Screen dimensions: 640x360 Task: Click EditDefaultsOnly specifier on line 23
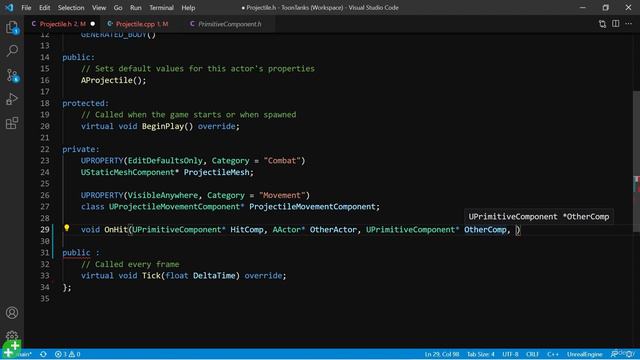coord(165,160)
